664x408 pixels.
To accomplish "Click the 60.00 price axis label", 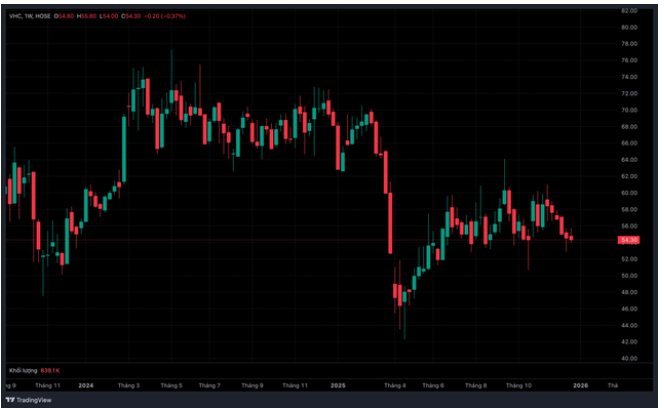I will (x=629, y=192).
